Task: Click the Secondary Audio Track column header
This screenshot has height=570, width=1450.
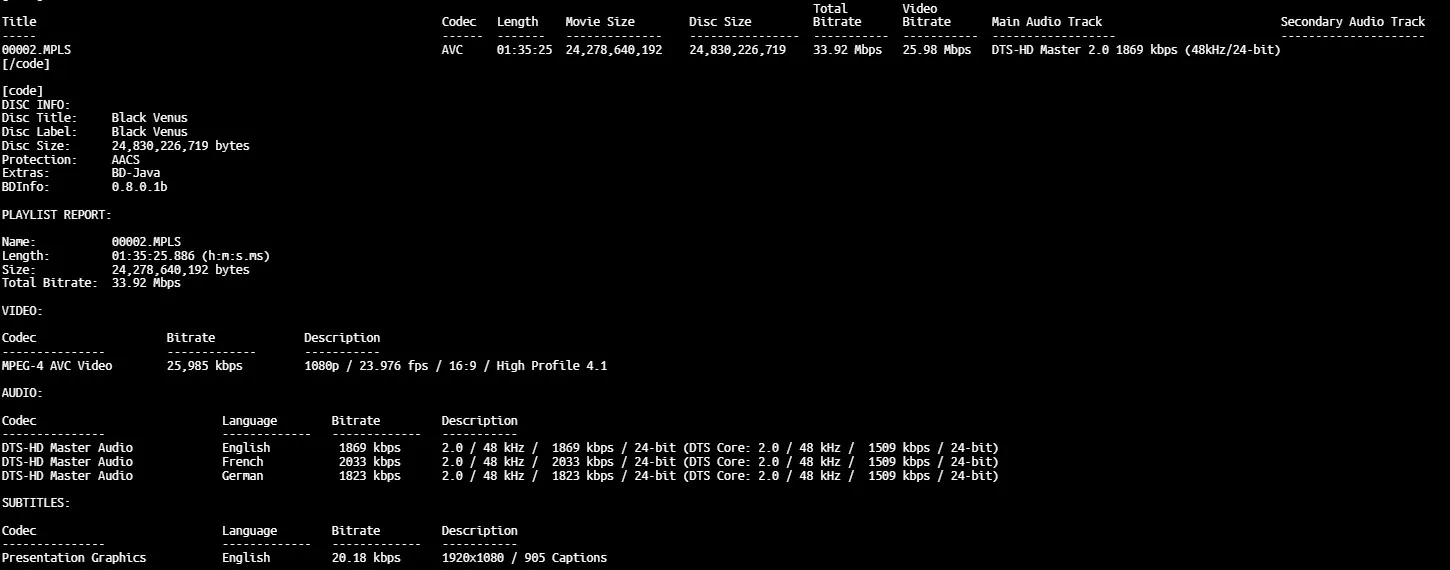Action: coord(1352,22)
